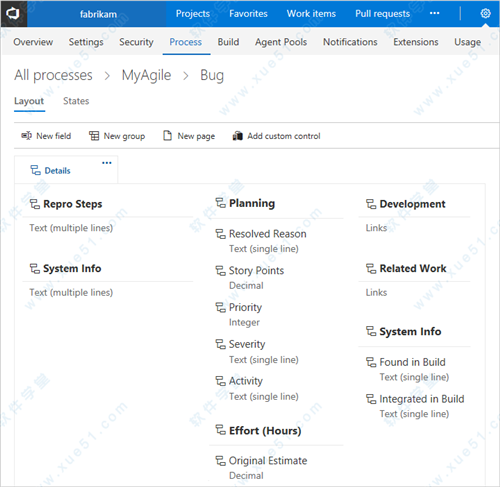
Task: Open the Projects menu in header
Action: pyautogui.click(x=193, y=14)
